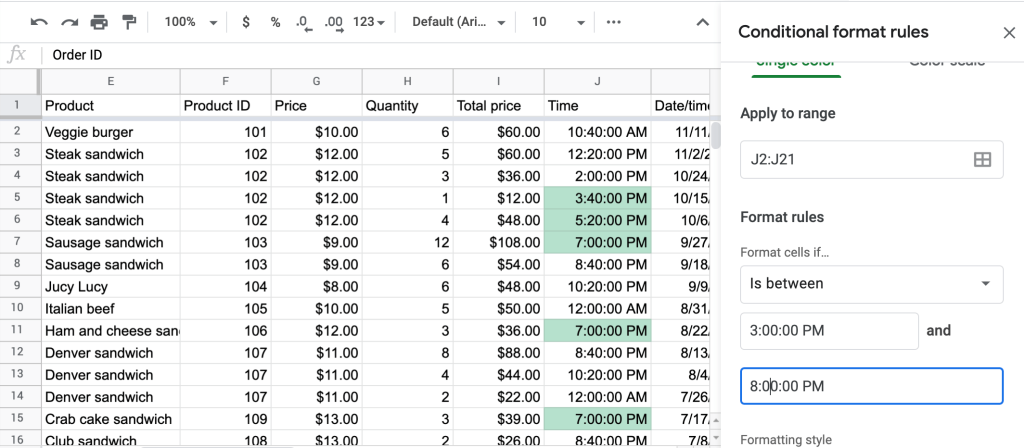Expand the 'Is between' condition dropdown
Viewport: 1024px width, 448px height.
click(x=871, y=284)
